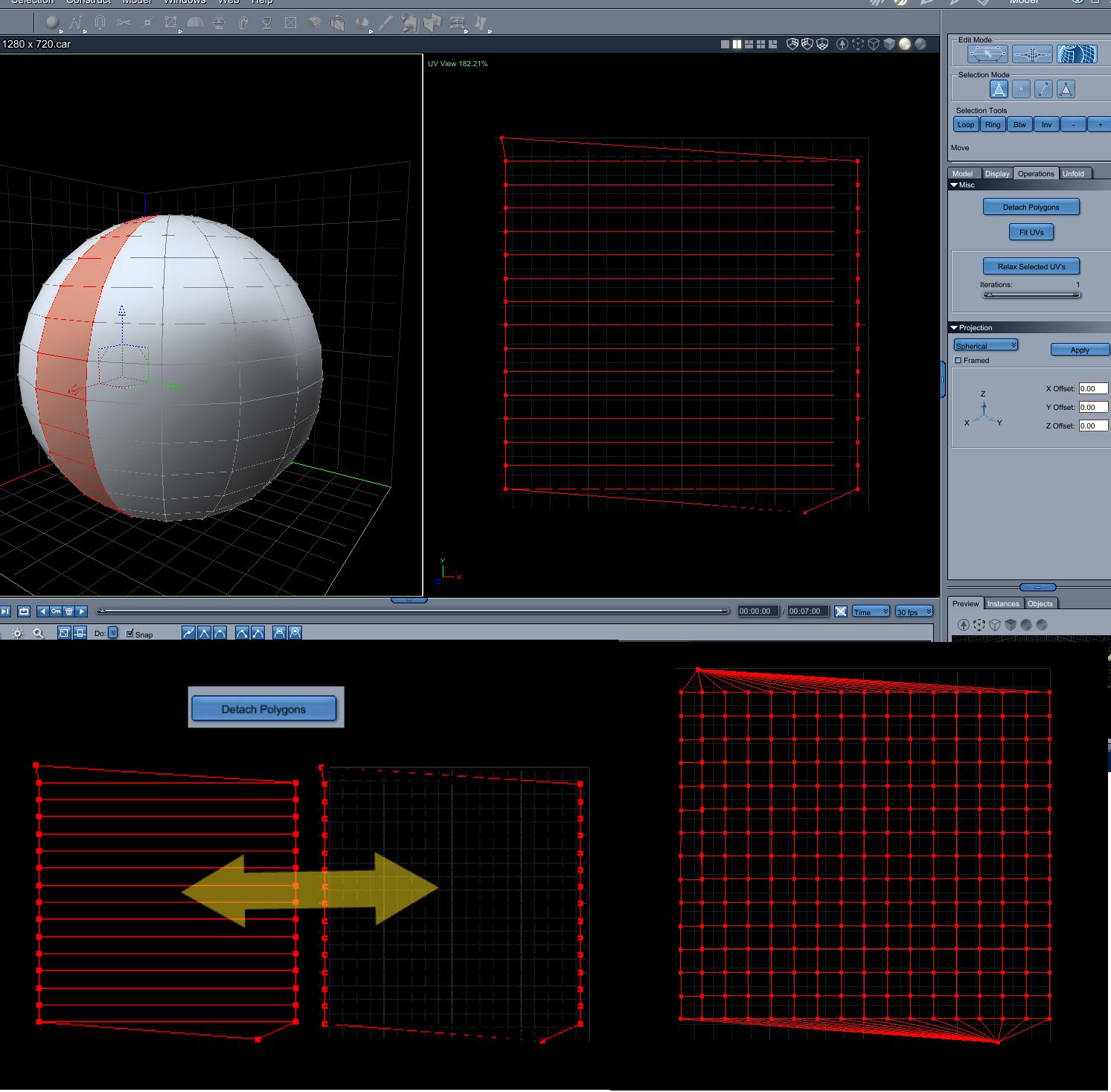The width and height of the screenshot is (1111, 1092).
Task: Select the polygon edit mode icon
Action: (x=987, y=54)
